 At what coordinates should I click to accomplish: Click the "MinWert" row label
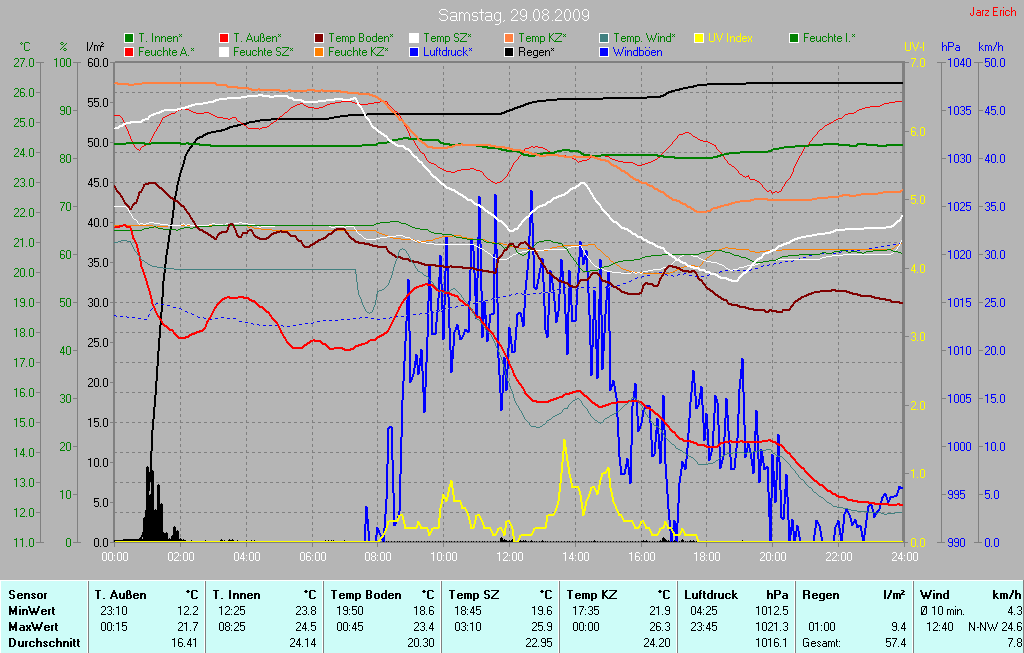click(31, 611)
